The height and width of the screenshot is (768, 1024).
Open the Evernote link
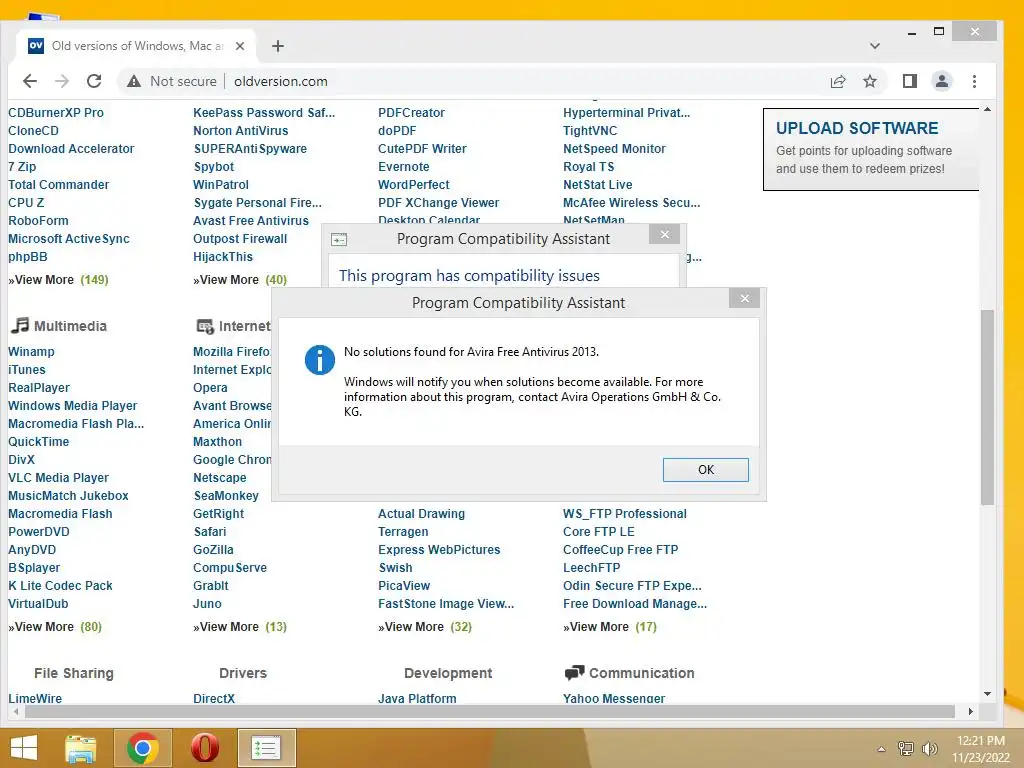[x=404, y=167]
